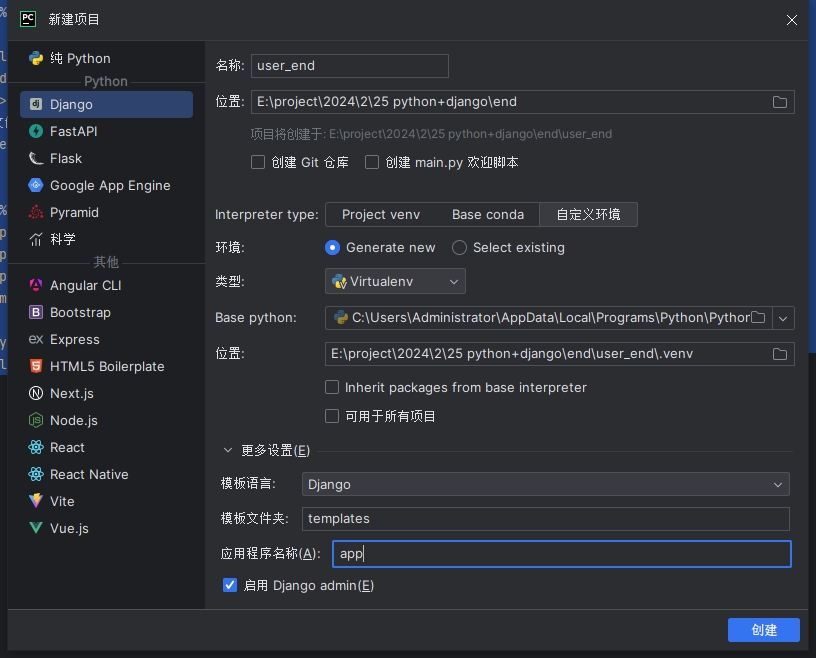This screenshot has width=816, height=658.
Task: Pick the HTML5 Boilerplate icon
Action: (36, 366)
